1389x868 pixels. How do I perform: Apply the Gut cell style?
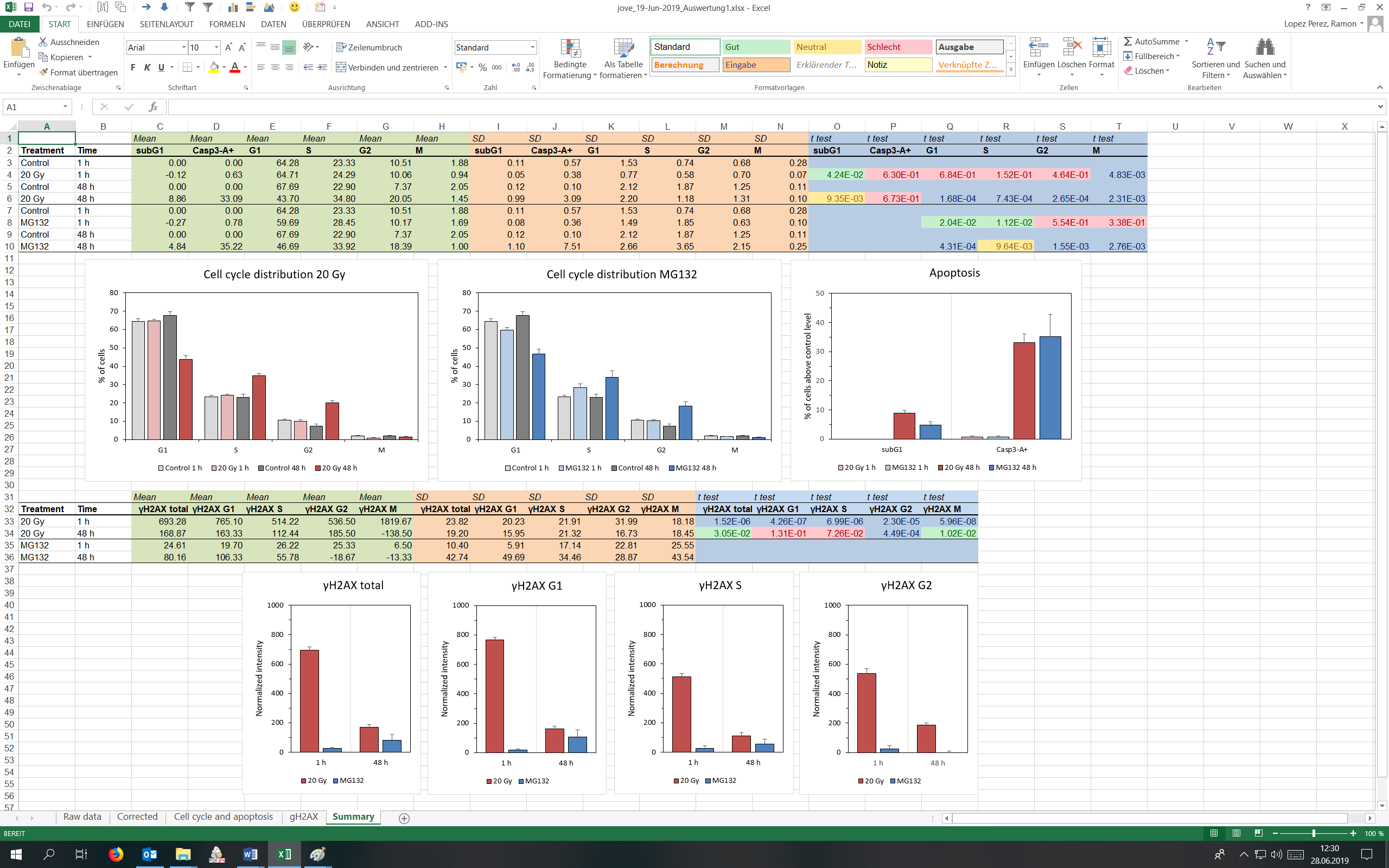click(x=755, y=47)
